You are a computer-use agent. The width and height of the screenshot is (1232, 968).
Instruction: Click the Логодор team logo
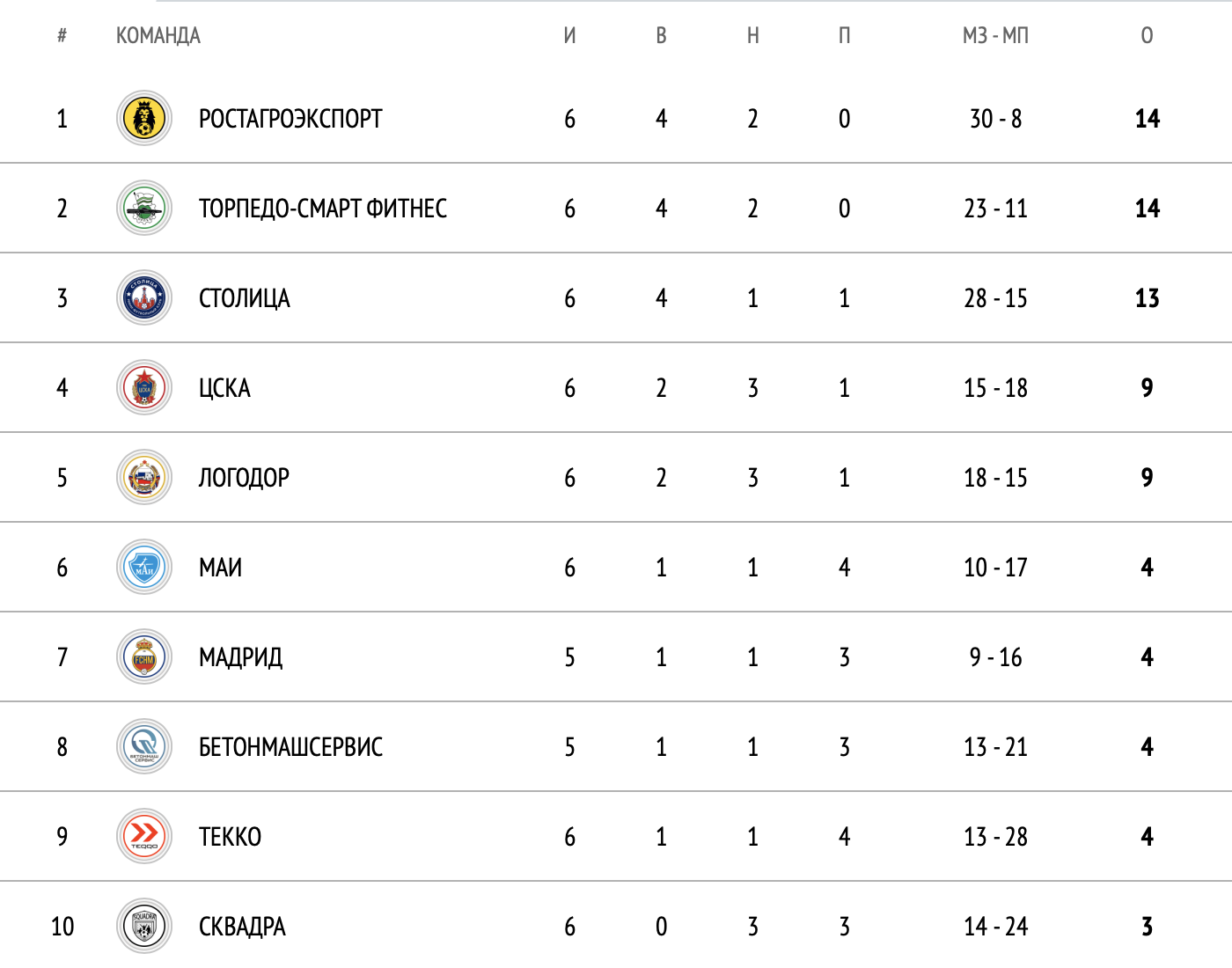[x=144, y=478]
